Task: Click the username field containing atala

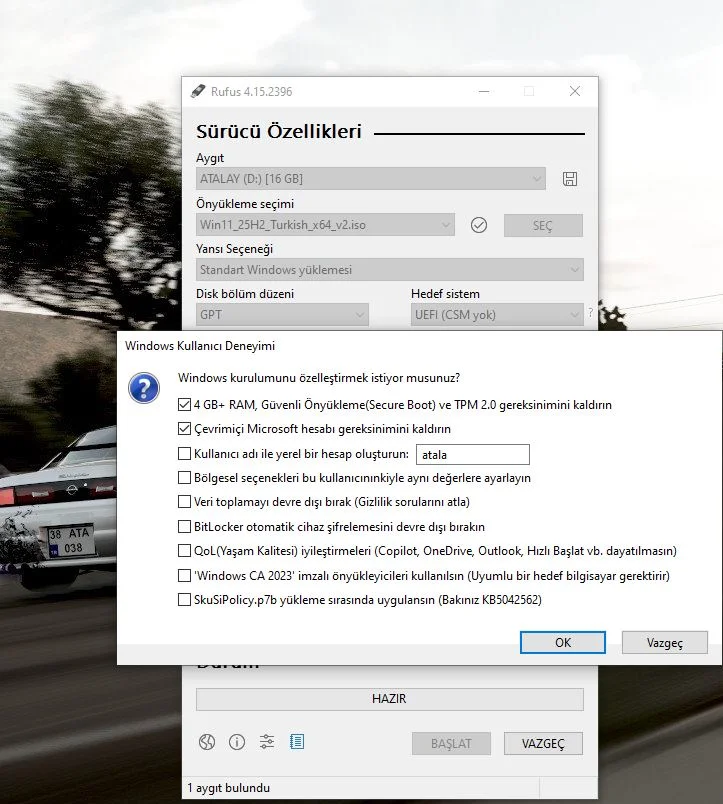Action: pos(473,455)
